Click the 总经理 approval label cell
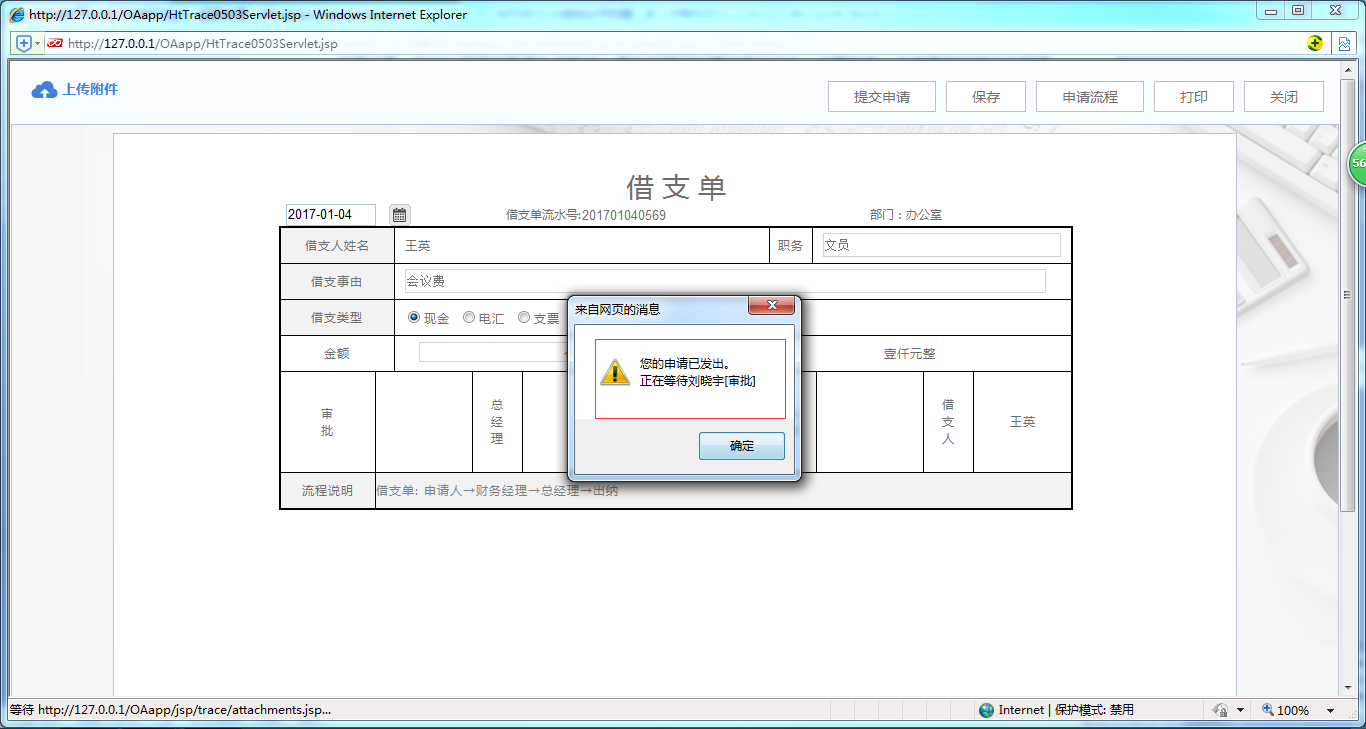This screenshot has width=1366, height=729. pos(497,422)
